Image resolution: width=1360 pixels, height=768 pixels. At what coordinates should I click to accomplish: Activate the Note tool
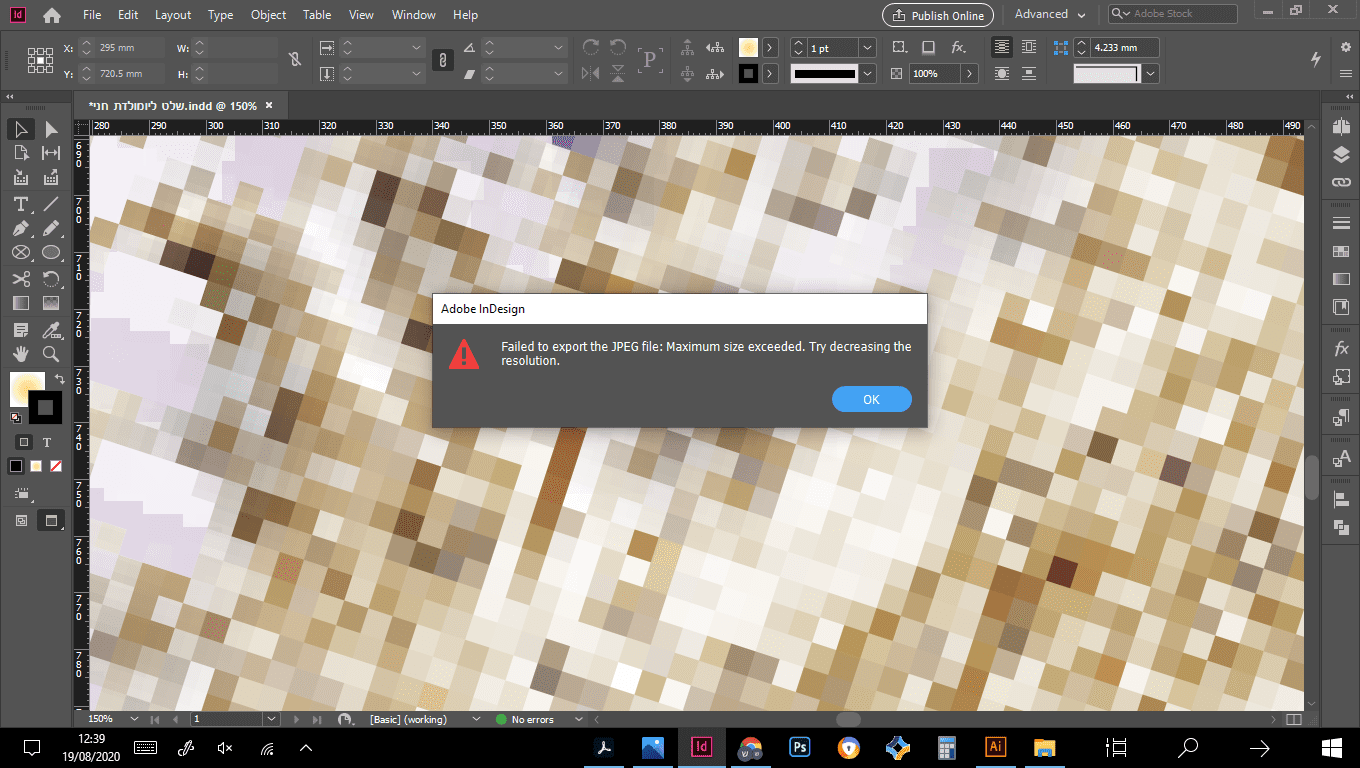(20, 330)
